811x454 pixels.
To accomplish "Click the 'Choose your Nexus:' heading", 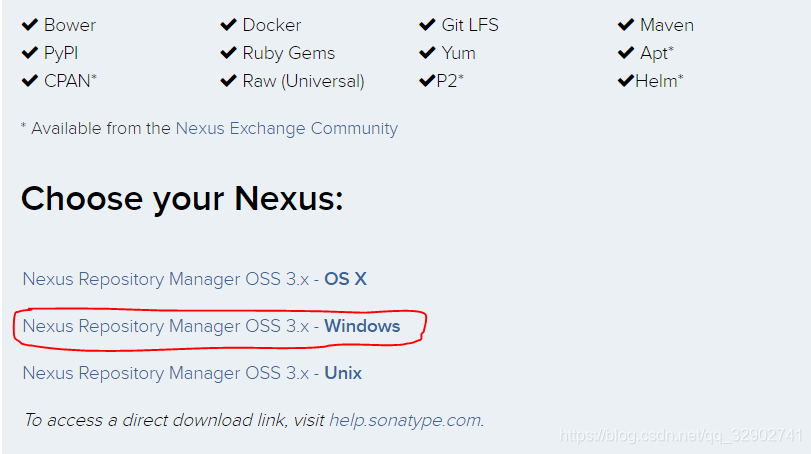I will 182,199.
